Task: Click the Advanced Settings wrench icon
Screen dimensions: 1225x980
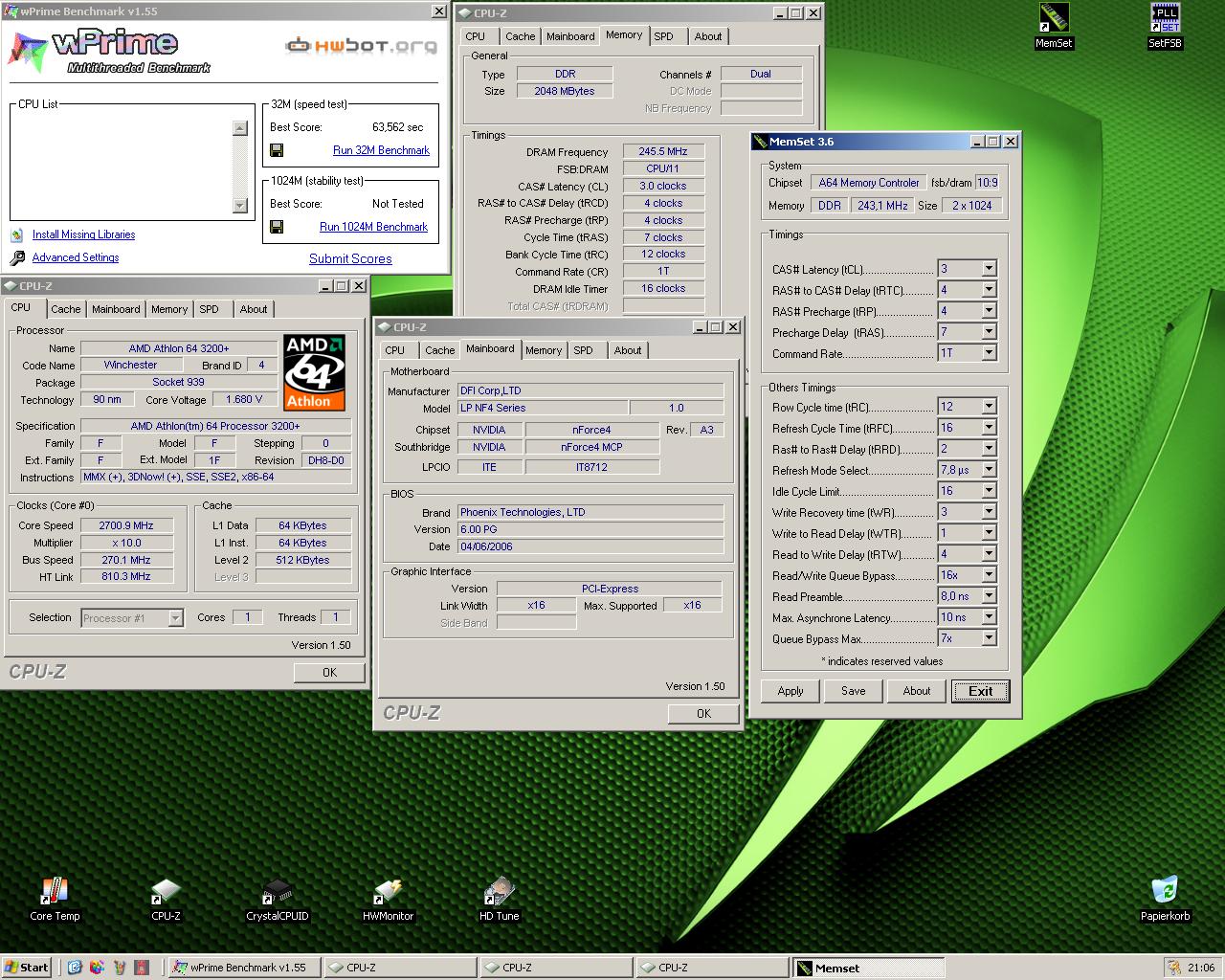Action: point(17,258)
